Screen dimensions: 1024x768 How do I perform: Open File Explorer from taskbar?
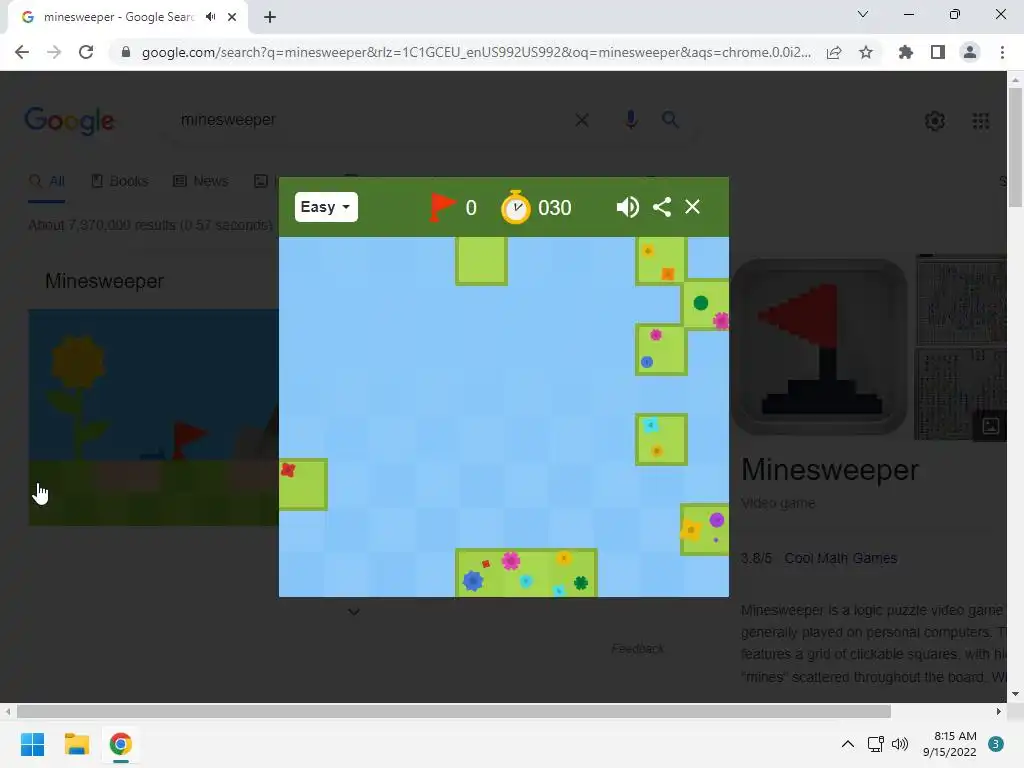click(x=76, y=744)
